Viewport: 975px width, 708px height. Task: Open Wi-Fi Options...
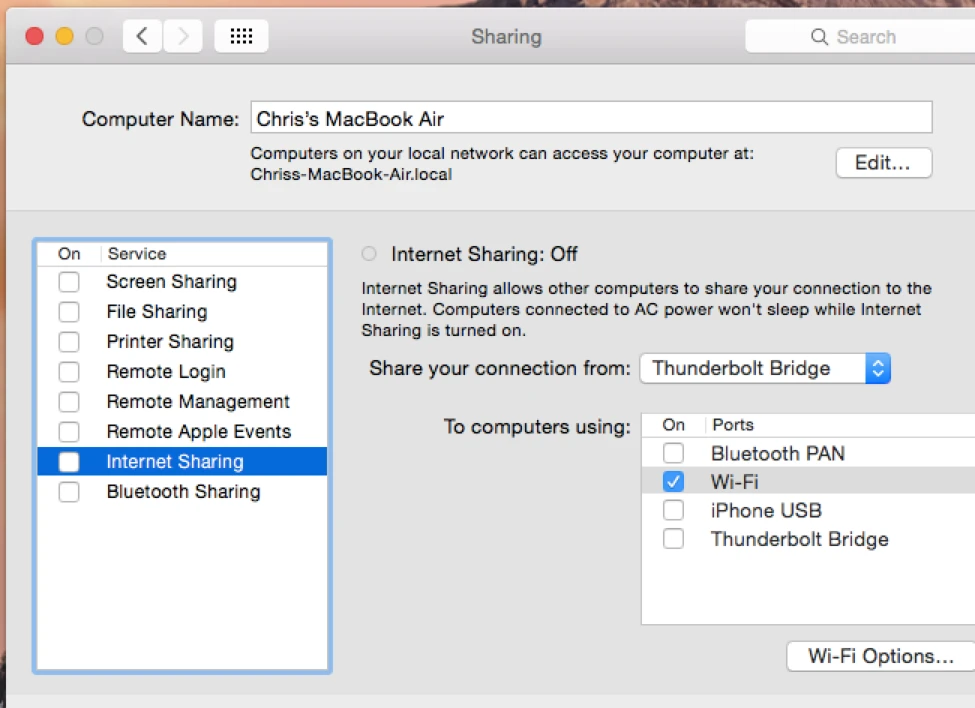tap(880, 656)
